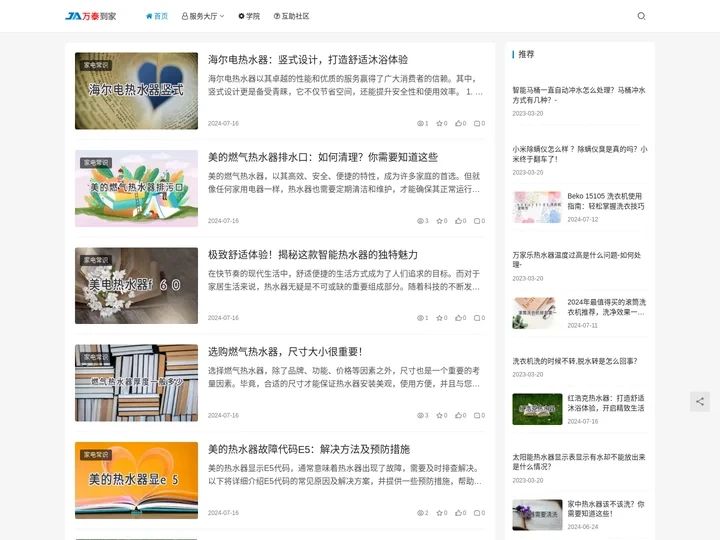Click views eye icon on 美的热水器故障代码E5 article

[x=422, y=513]
